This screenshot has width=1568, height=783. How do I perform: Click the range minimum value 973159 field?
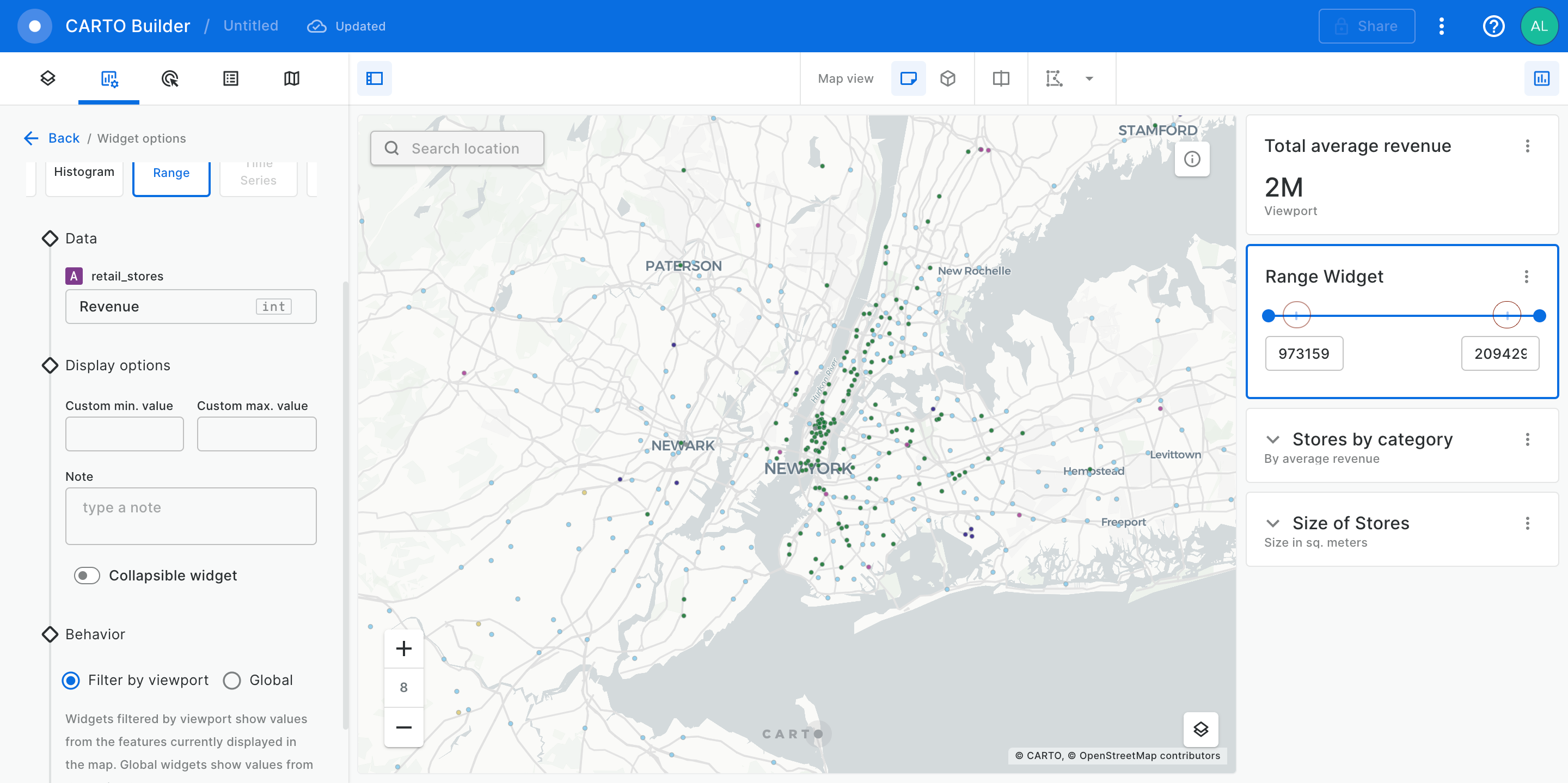pos(1304,353)
